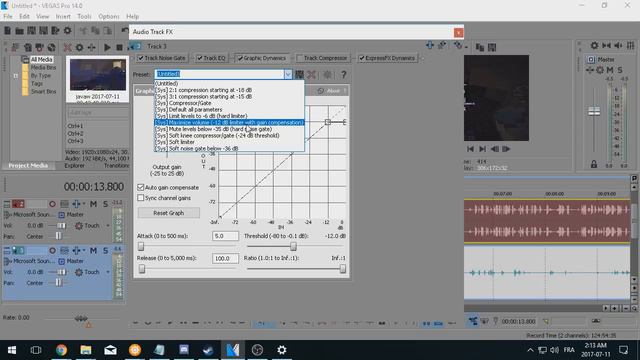Click Arm for Record on track 3
This screenshot has height=360, width=640.
tap(52, 250)
